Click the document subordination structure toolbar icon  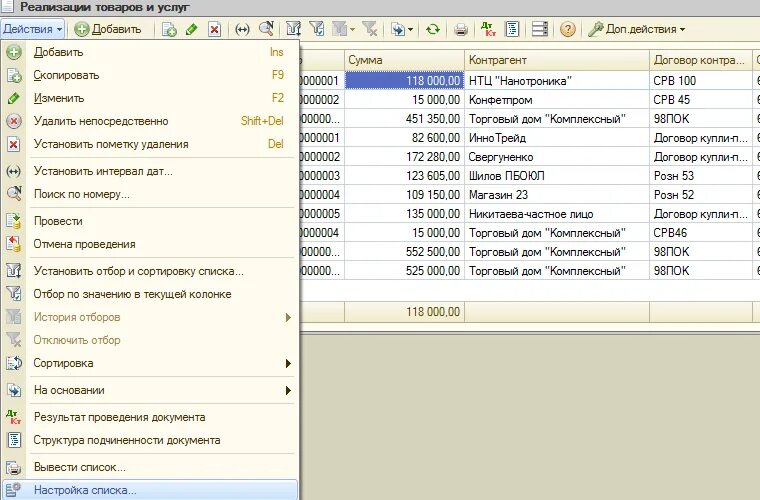click(x=512, y=29)
